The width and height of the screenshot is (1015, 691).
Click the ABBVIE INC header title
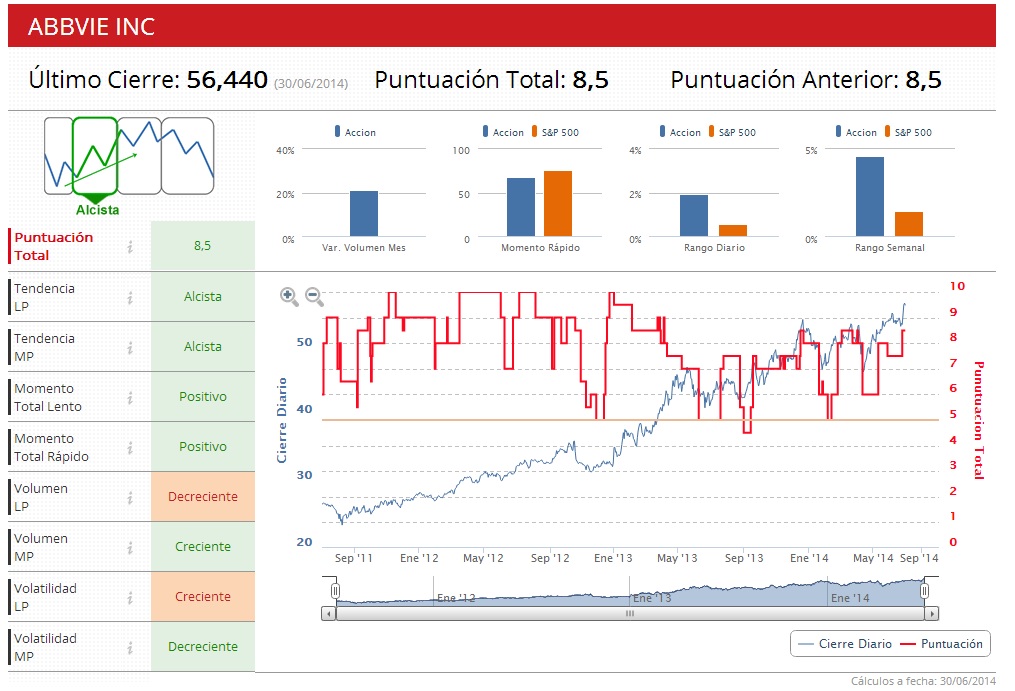91,27
